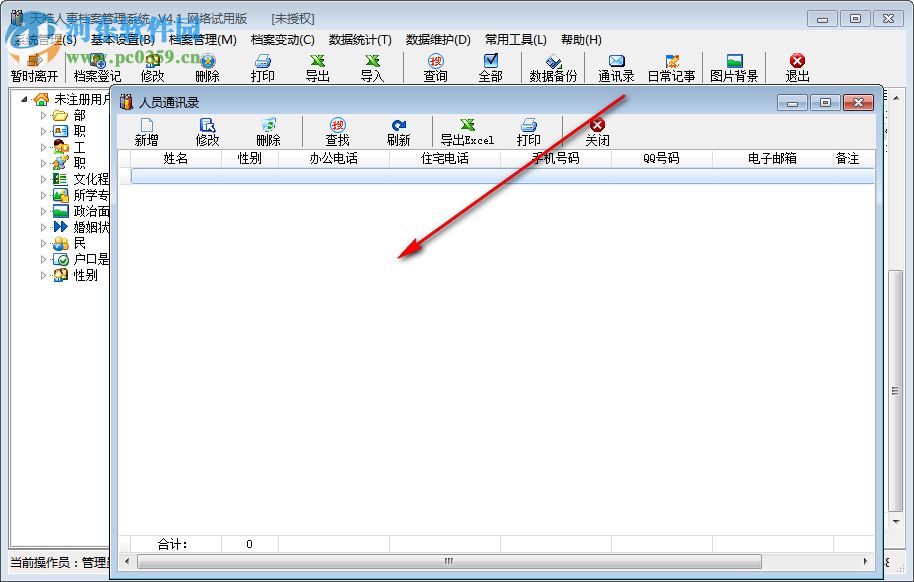The height and width of the screenshot is (582, 914).
Task: Open 日常记事 from the toolbar
Action: (x=672, y=68)
